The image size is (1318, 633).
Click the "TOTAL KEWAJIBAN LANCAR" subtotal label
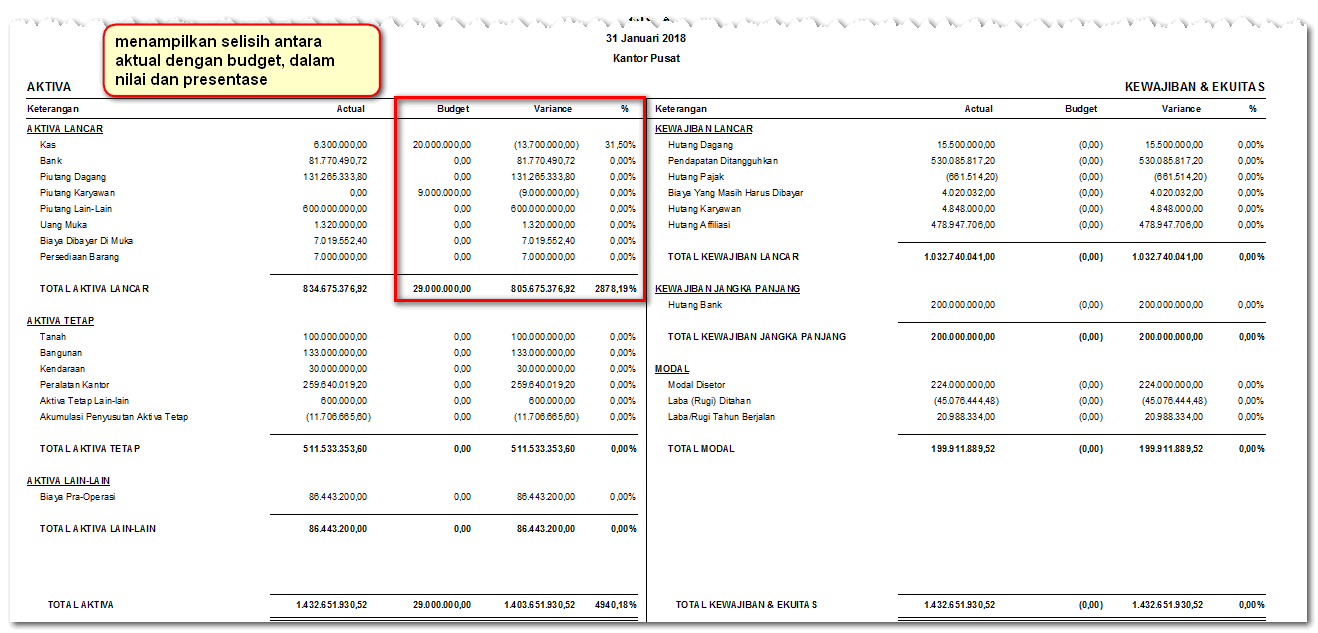point(734,257)
